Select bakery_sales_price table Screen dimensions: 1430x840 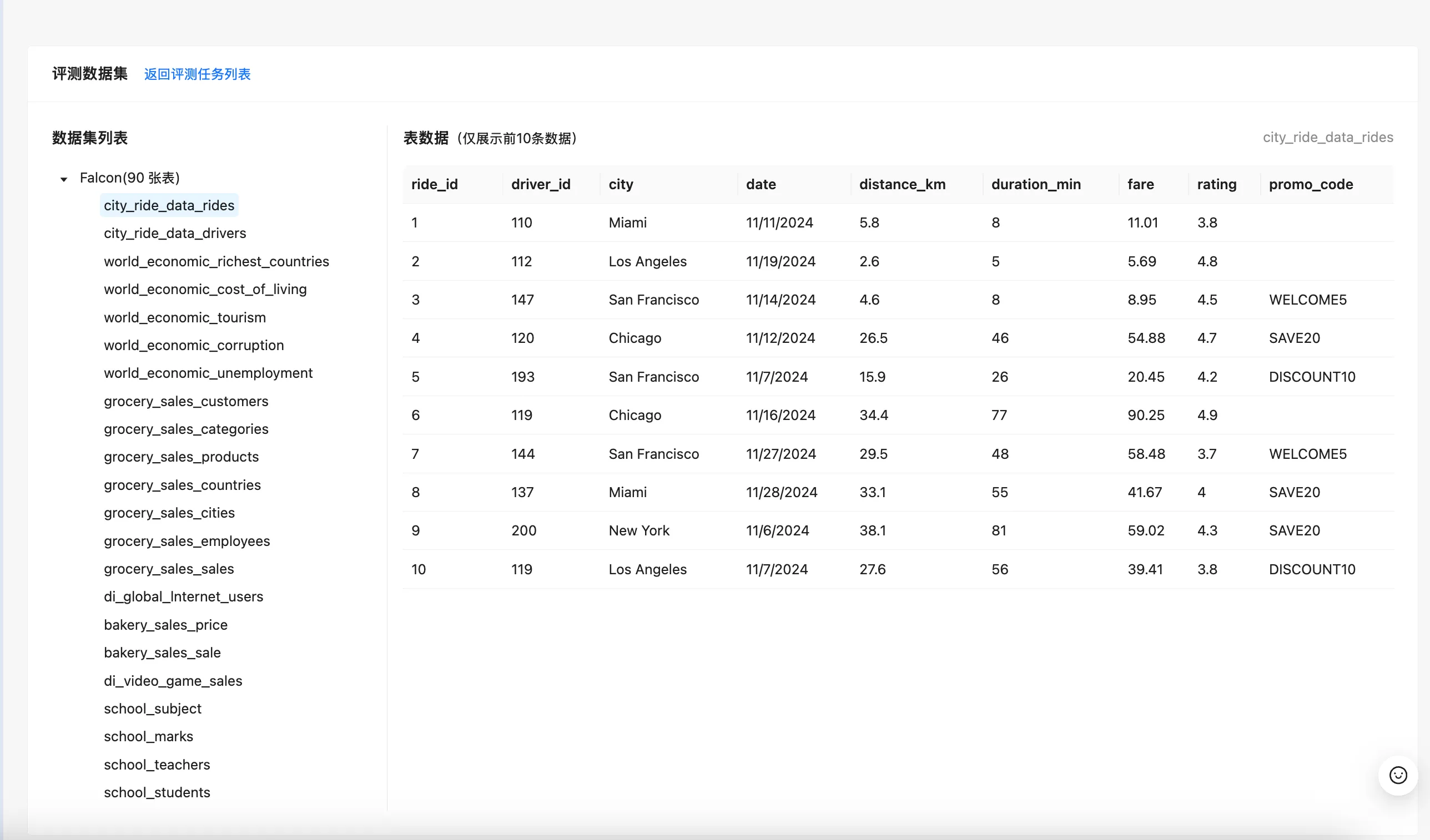(165, 625)
